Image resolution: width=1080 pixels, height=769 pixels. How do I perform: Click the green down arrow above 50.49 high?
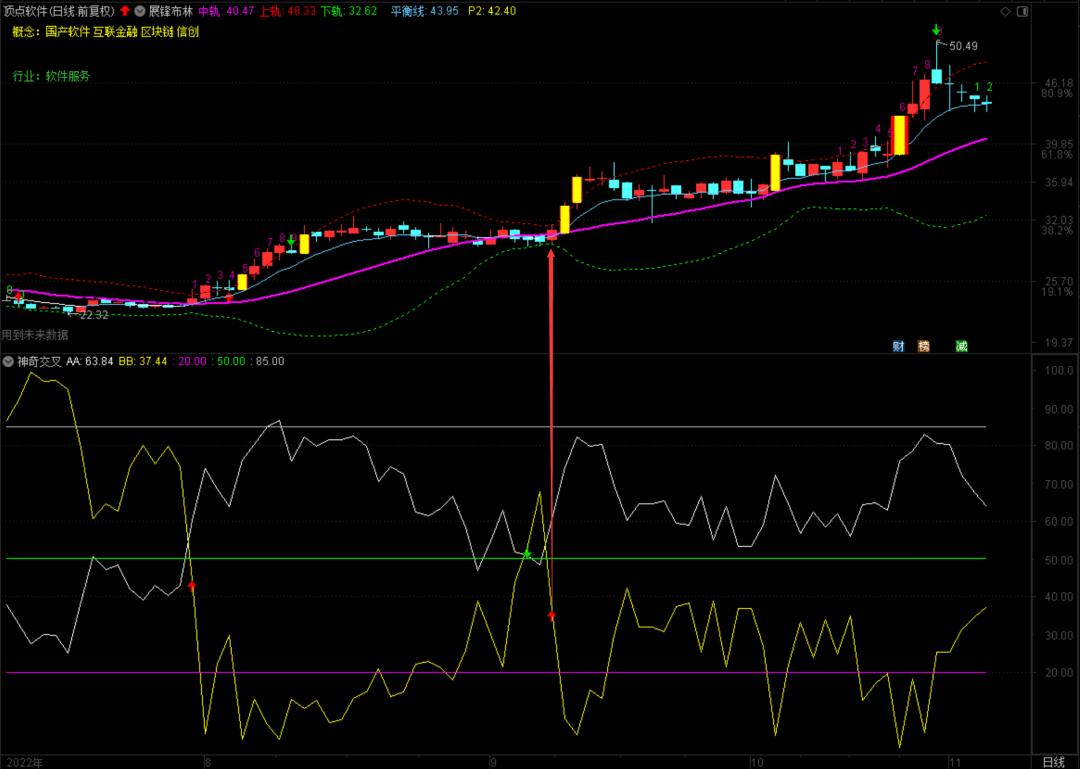point(936,30)
